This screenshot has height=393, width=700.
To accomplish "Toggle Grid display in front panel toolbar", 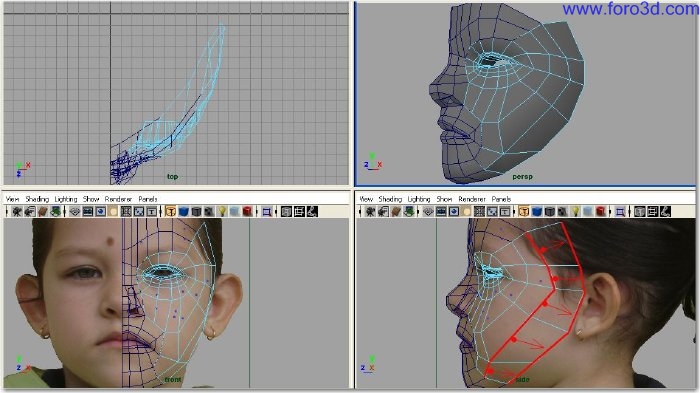I will [75, 212].
